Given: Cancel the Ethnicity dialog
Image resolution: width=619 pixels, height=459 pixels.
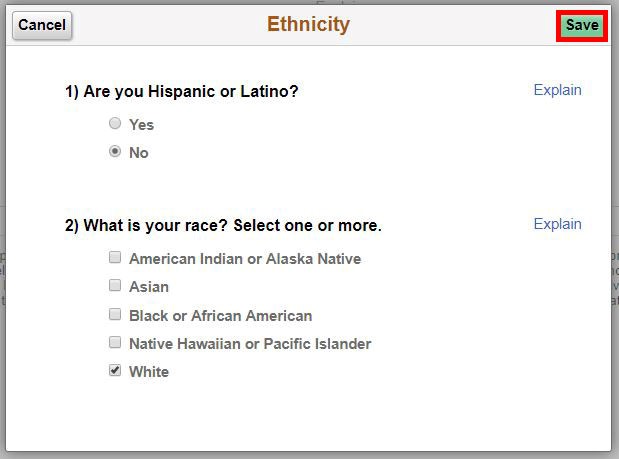Looking at the screenshot, I should point(42,25).
